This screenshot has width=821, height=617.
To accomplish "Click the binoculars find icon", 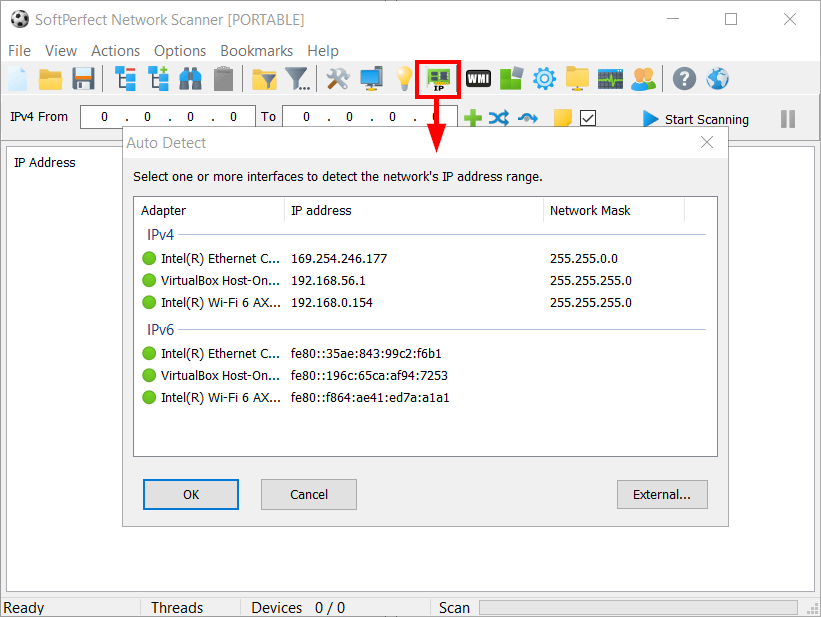I will 190,79.
